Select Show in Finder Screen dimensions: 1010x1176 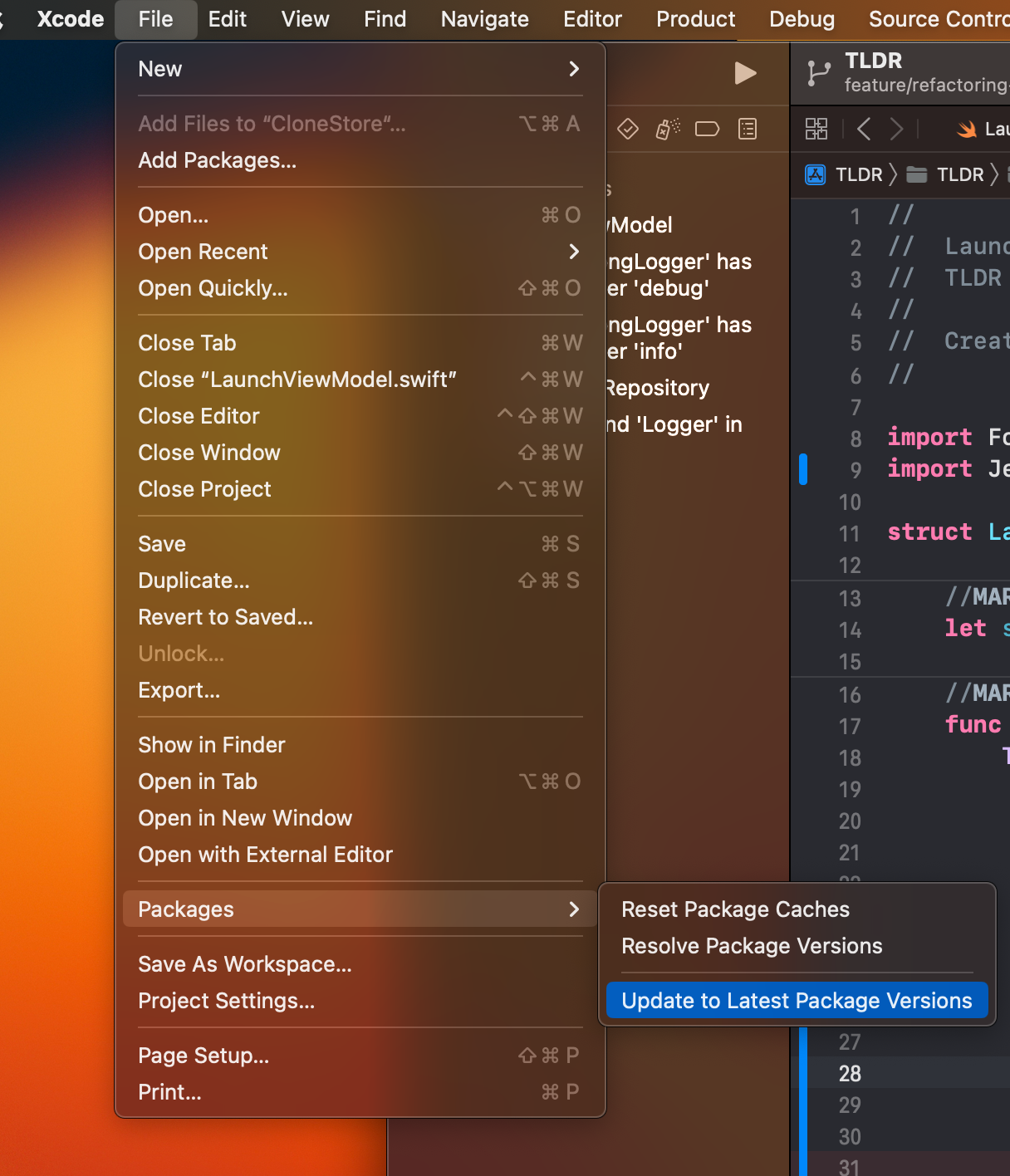[x=360, y=745]
